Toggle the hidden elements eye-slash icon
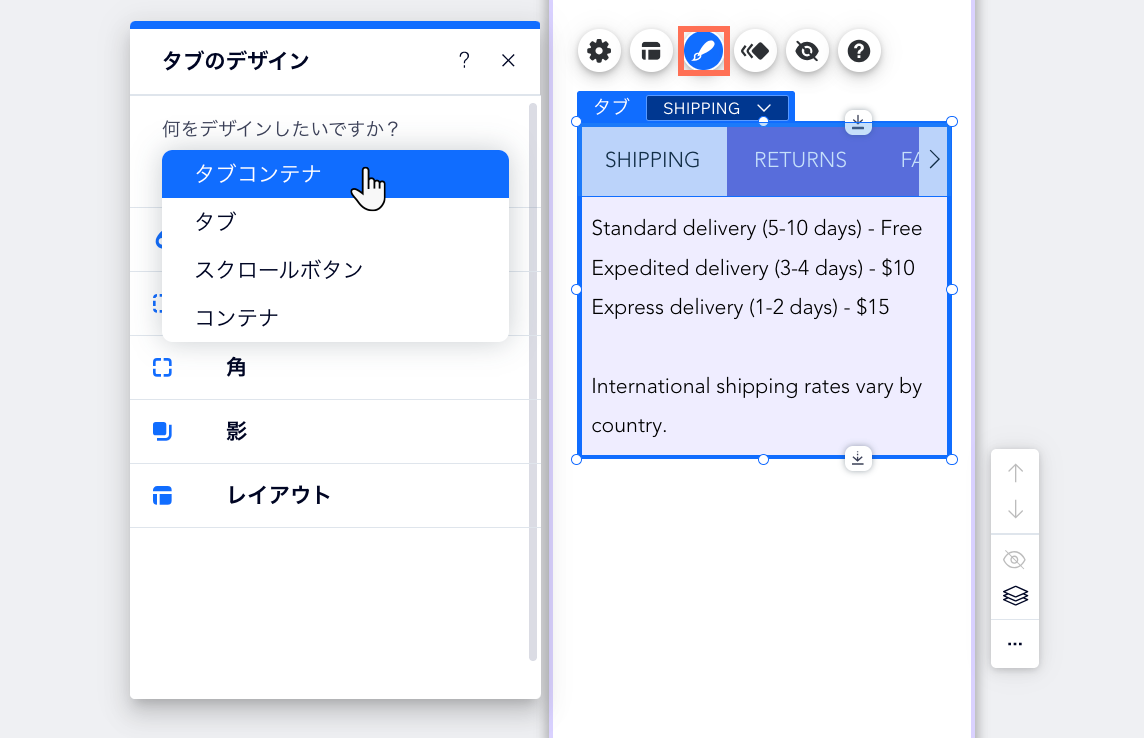The image size is (1144, 738). 807,51
